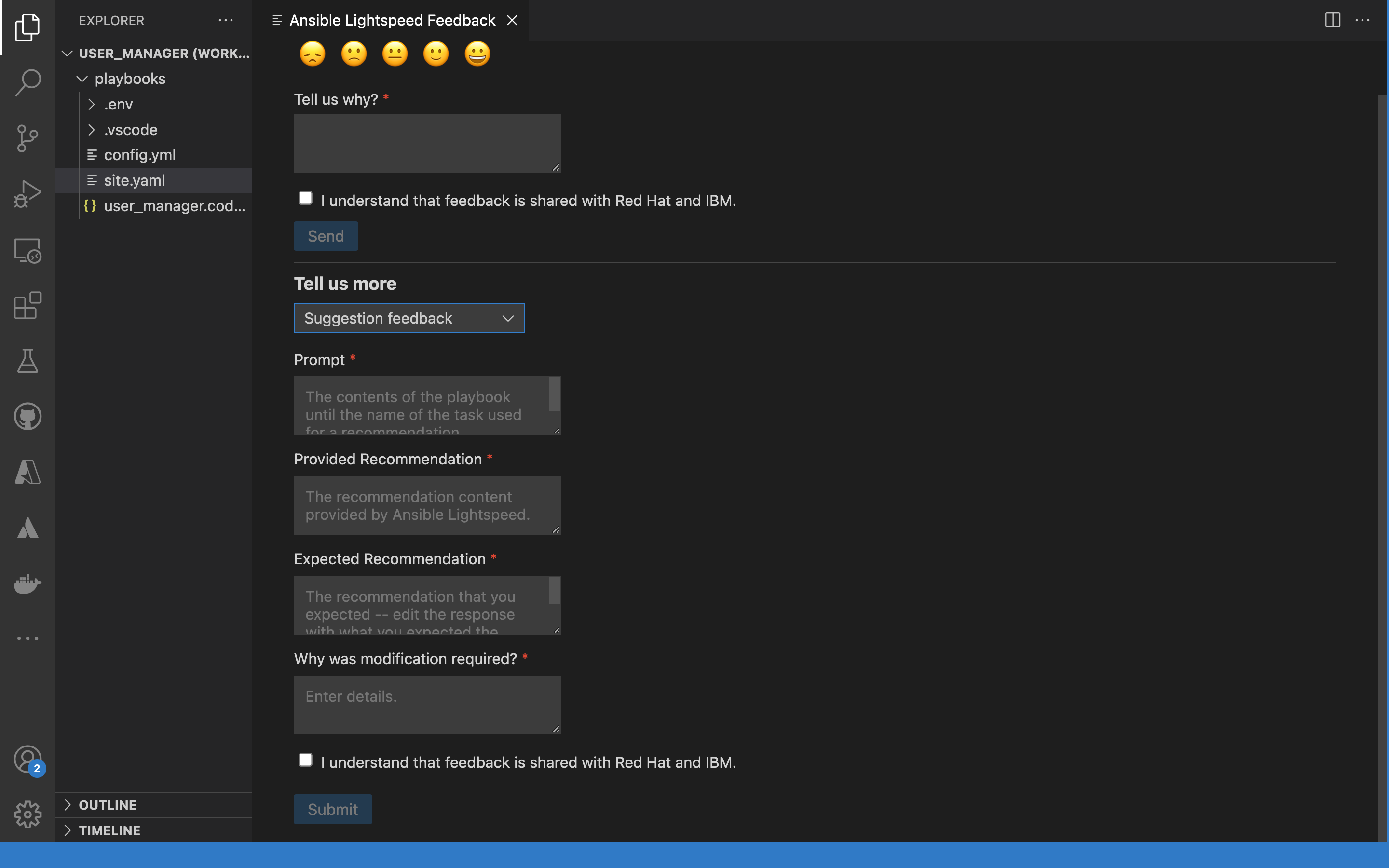Click the Send button for sentiment feedback

pyautogui.click(x=325, y=235)
